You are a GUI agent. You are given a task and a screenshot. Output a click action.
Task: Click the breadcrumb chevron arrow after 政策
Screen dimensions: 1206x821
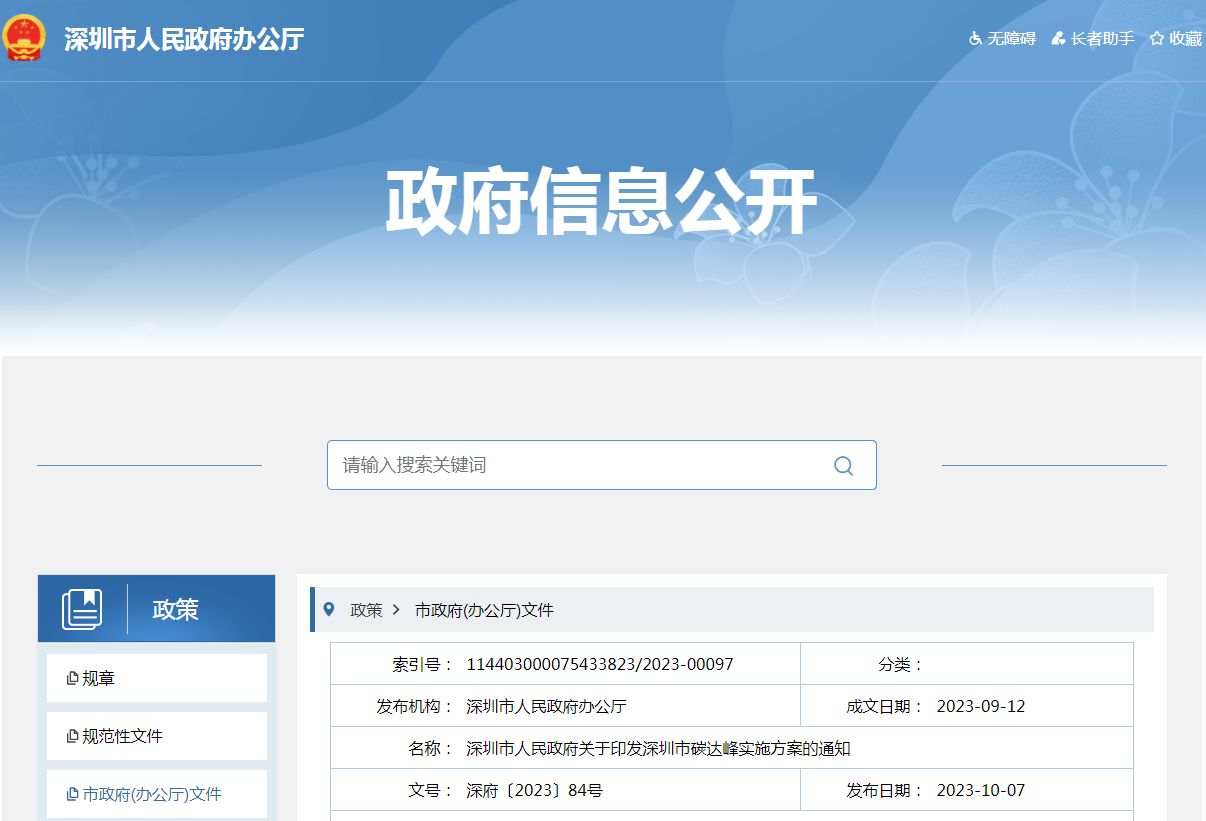point(397,610)
